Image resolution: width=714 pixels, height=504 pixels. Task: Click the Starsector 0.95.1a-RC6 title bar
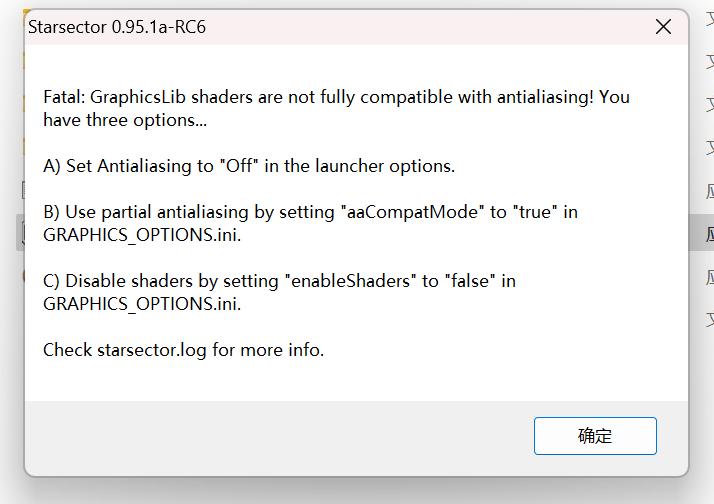click(x=300, y=27)
